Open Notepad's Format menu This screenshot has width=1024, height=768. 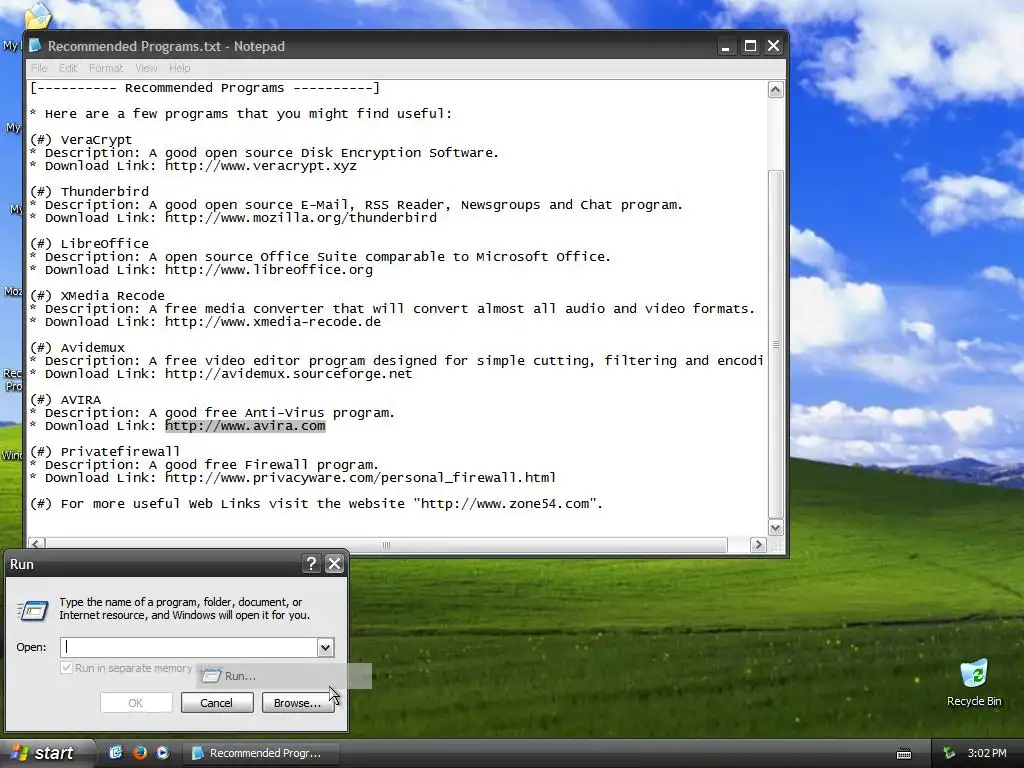pyautogui.click(x=106, y=68)
